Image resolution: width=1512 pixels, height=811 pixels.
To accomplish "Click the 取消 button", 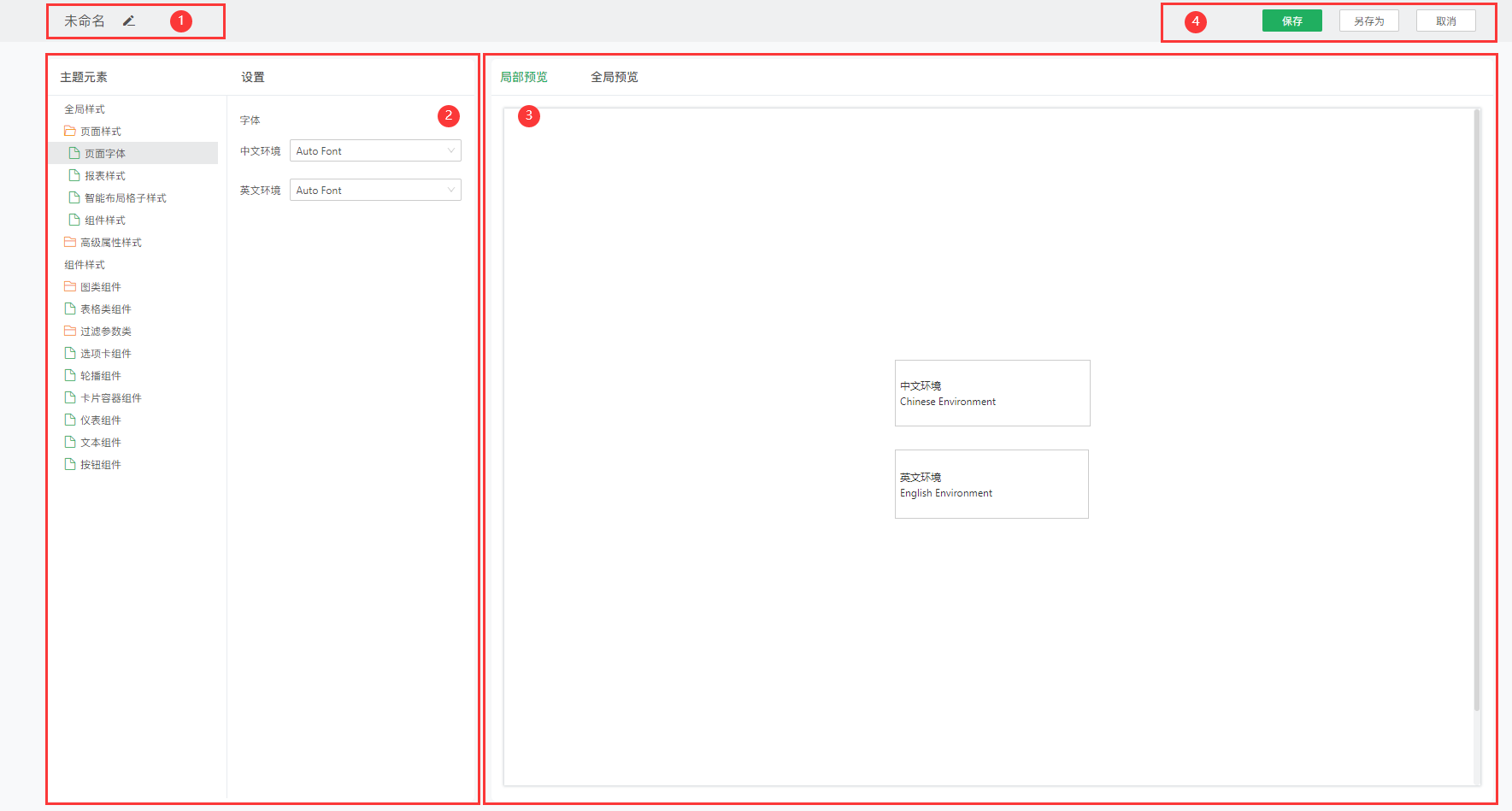I will (x=1445, y=21).
